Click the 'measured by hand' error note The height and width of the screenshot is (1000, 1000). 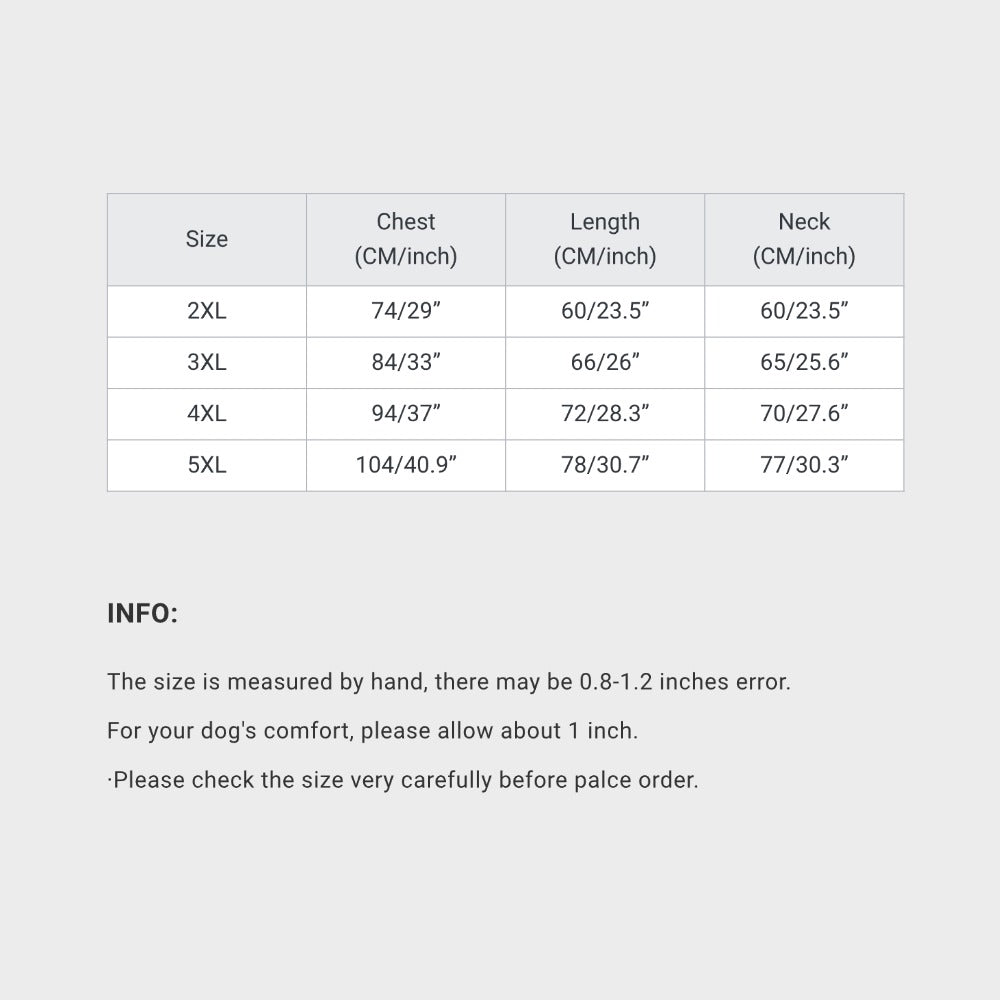pos(449,682)
